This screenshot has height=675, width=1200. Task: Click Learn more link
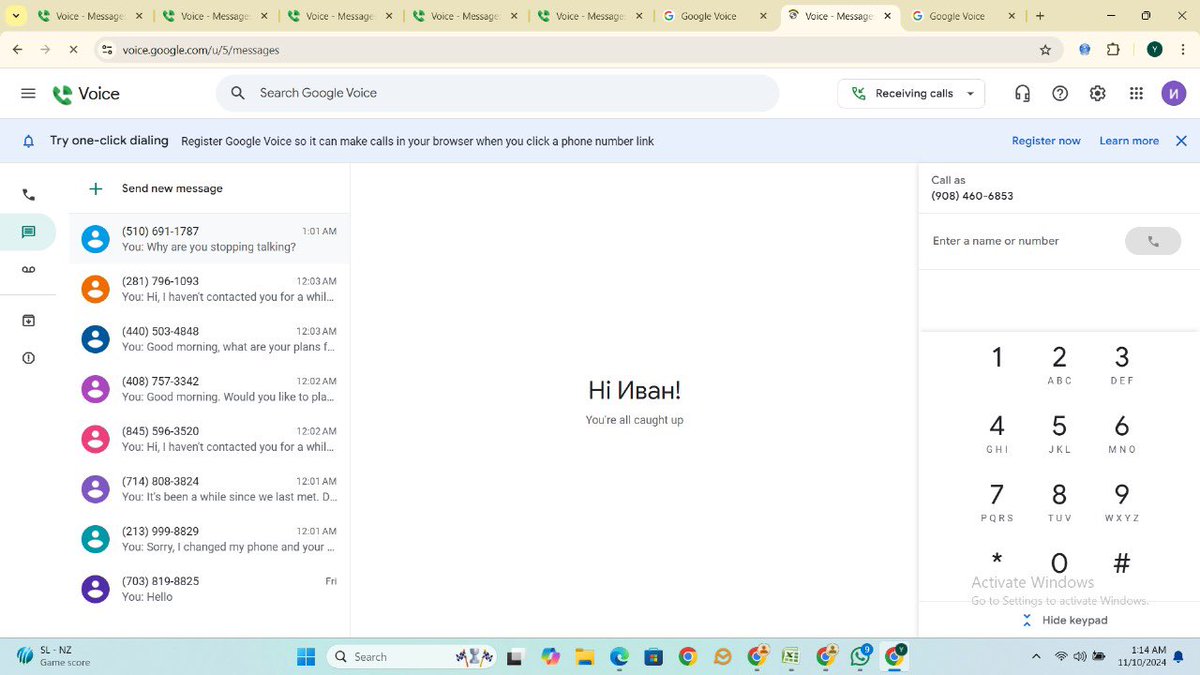click(1129, 141)
